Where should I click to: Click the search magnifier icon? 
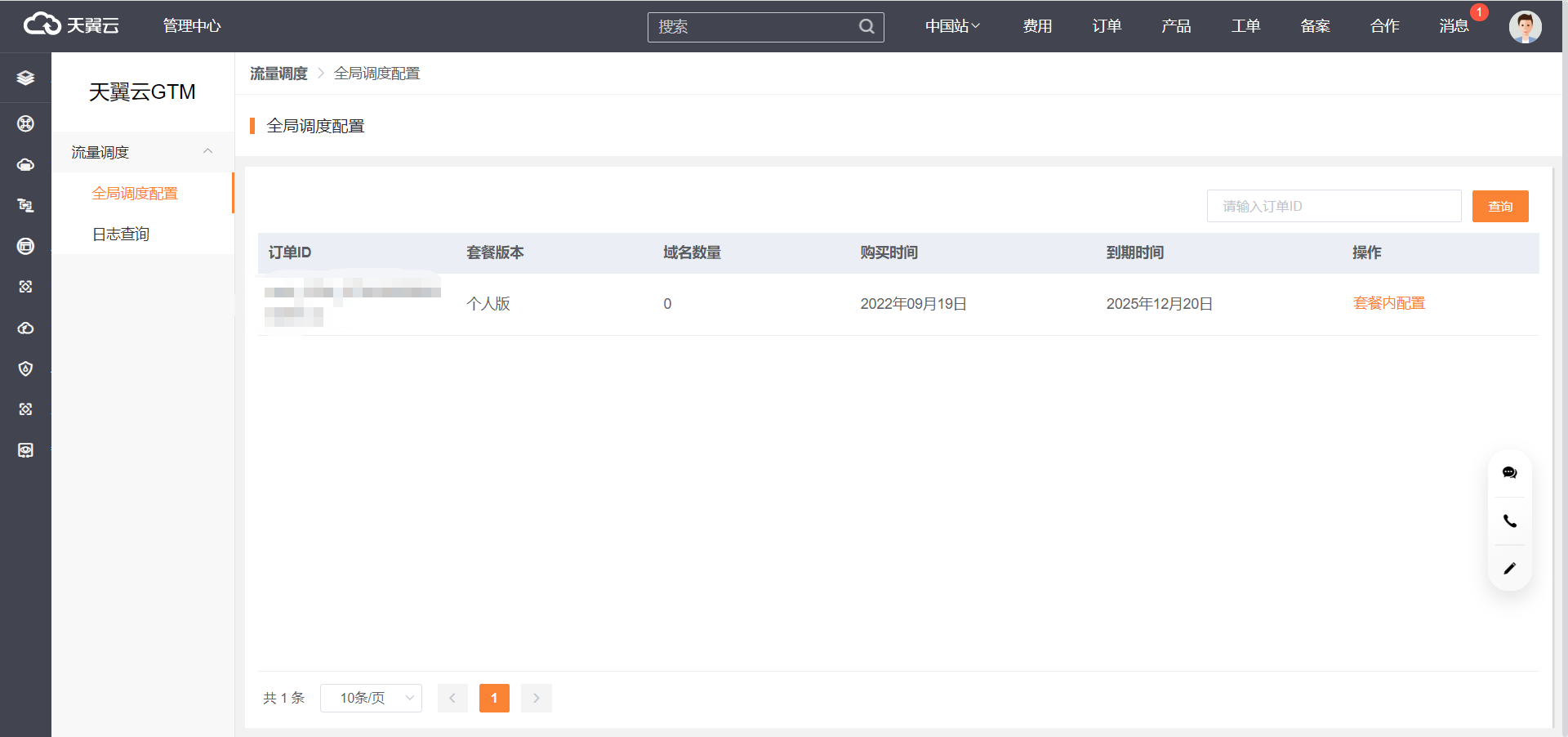(866, 26)
